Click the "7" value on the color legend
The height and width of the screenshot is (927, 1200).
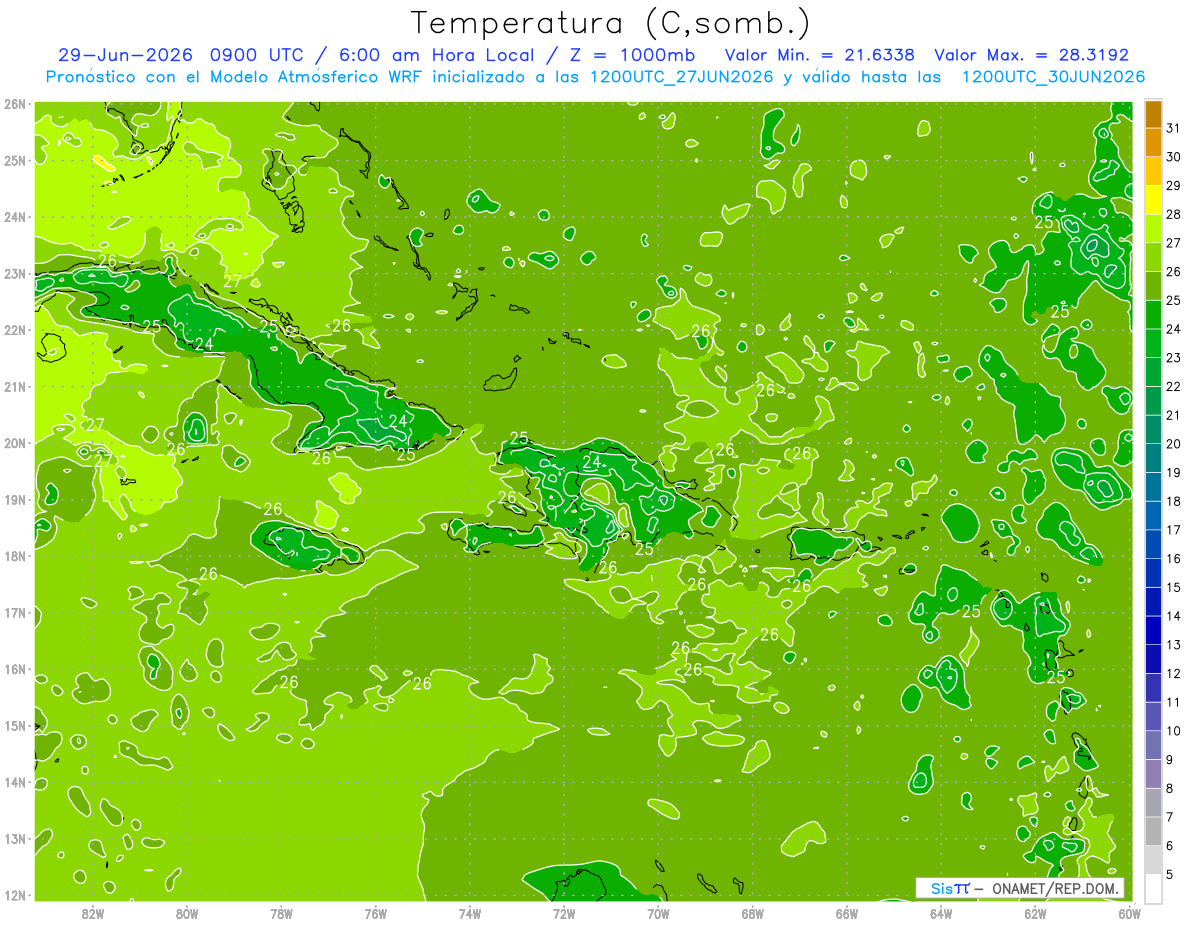tap(1170, 817)
